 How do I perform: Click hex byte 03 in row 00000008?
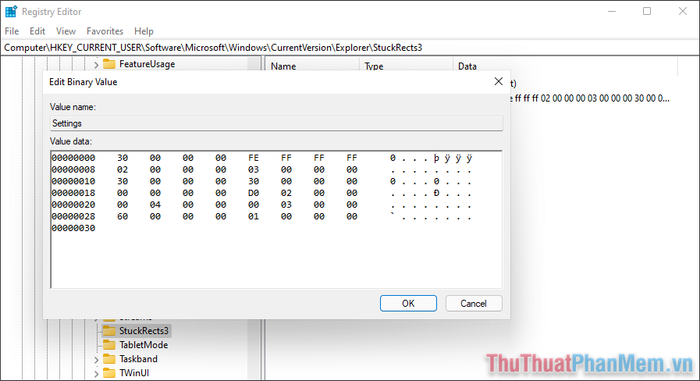coord(253,170)
